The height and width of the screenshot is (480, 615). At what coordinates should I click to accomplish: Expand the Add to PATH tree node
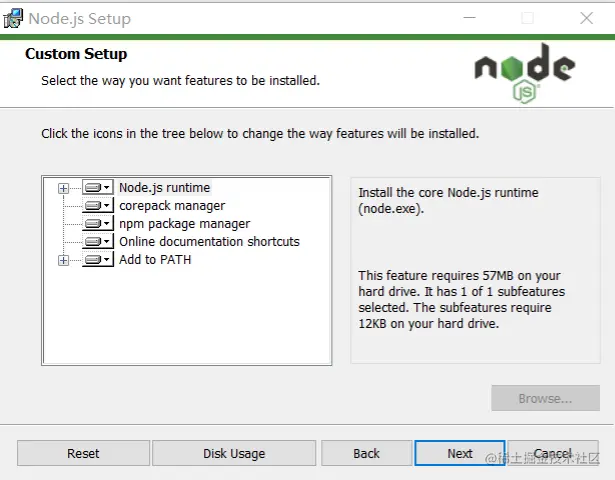[x=64, y=260]
